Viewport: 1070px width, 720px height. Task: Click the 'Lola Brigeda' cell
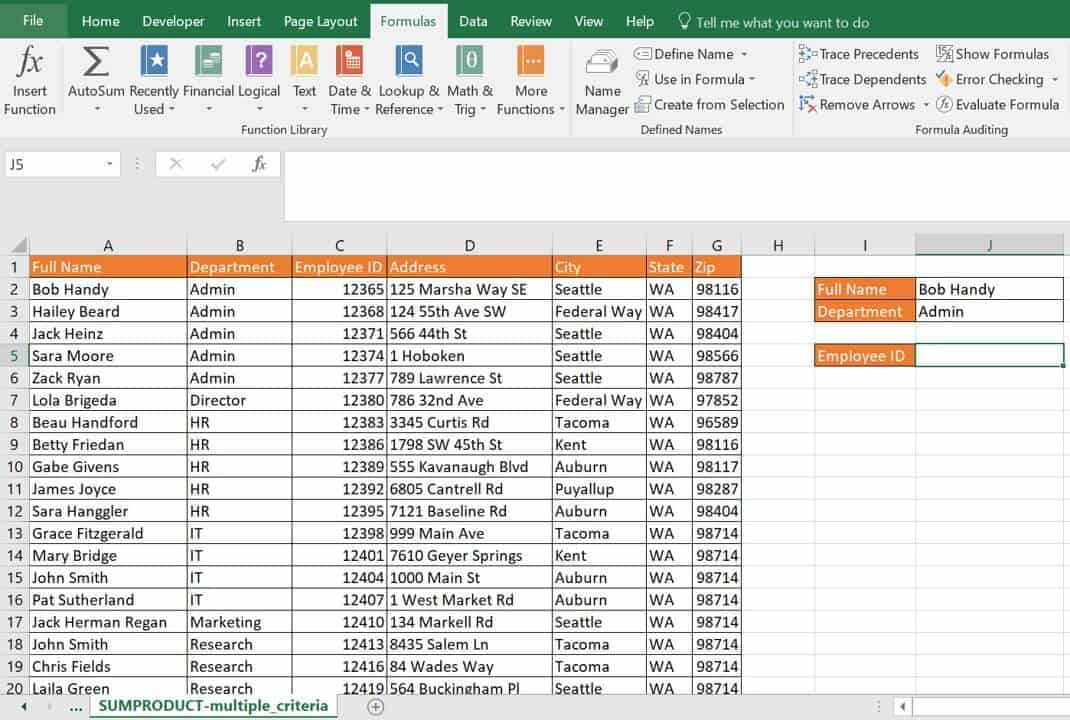coord(108,400)
